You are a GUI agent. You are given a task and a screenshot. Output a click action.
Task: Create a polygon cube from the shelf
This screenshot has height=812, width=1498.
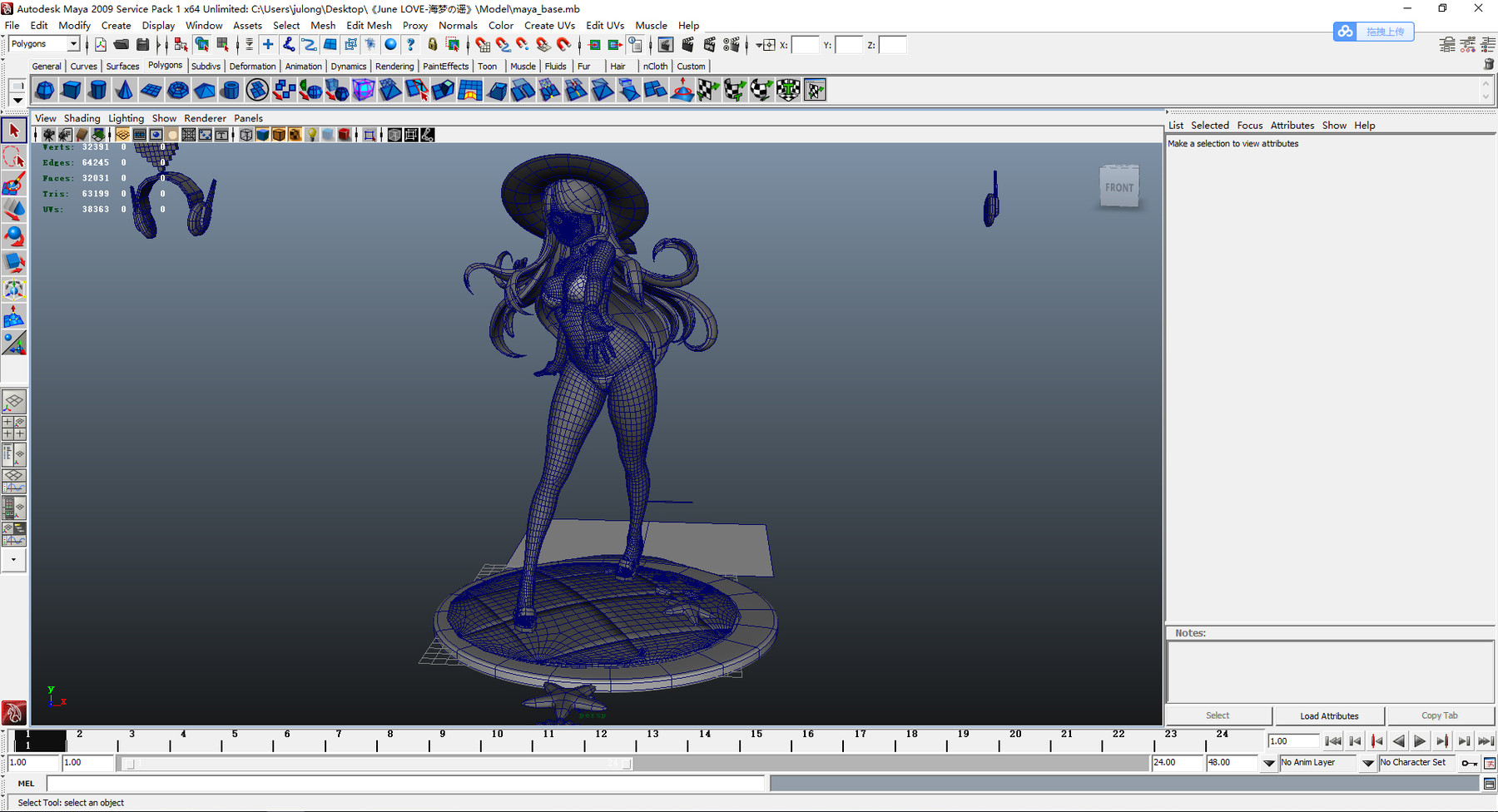72,89
